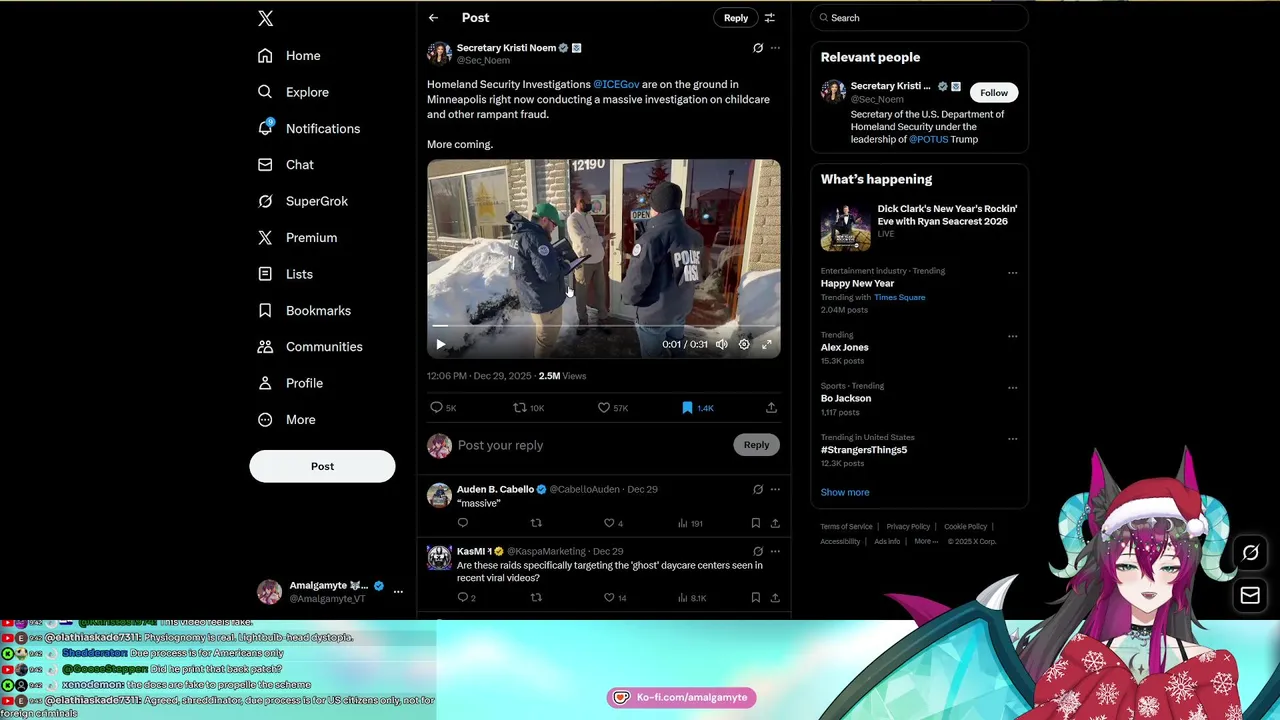Click Grok icon on Auden's reply
Image resolution: width=1280 pixels, height=720 pixels.
[758, 490]
